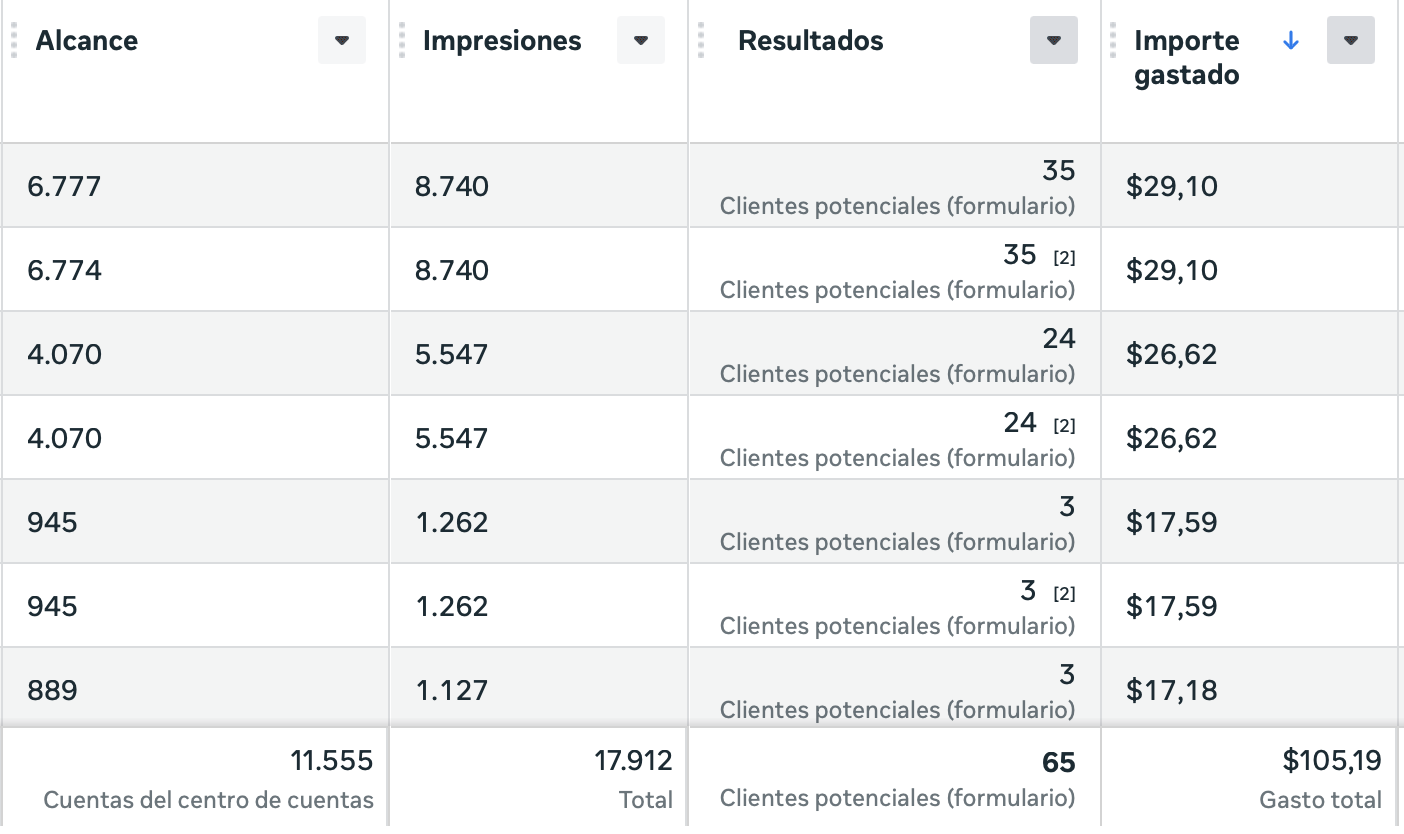Open footnote [2] beside result 3
The width and height of the screenshot is (1404, 834).
pyautogui.click(x=1064, y=594)
